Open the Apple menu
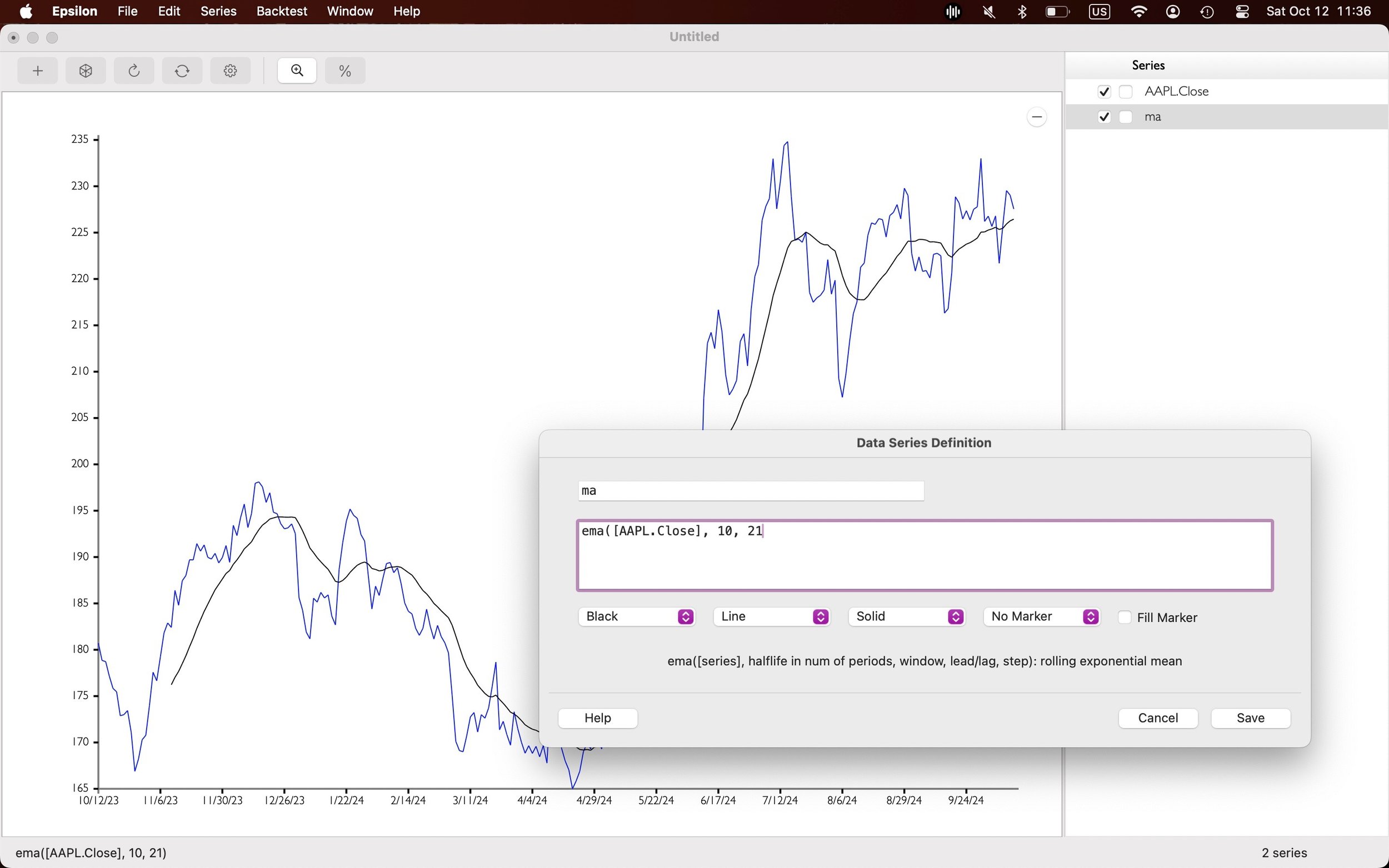1389x868 pixels. pyautogui.click(x=26, y=12)
